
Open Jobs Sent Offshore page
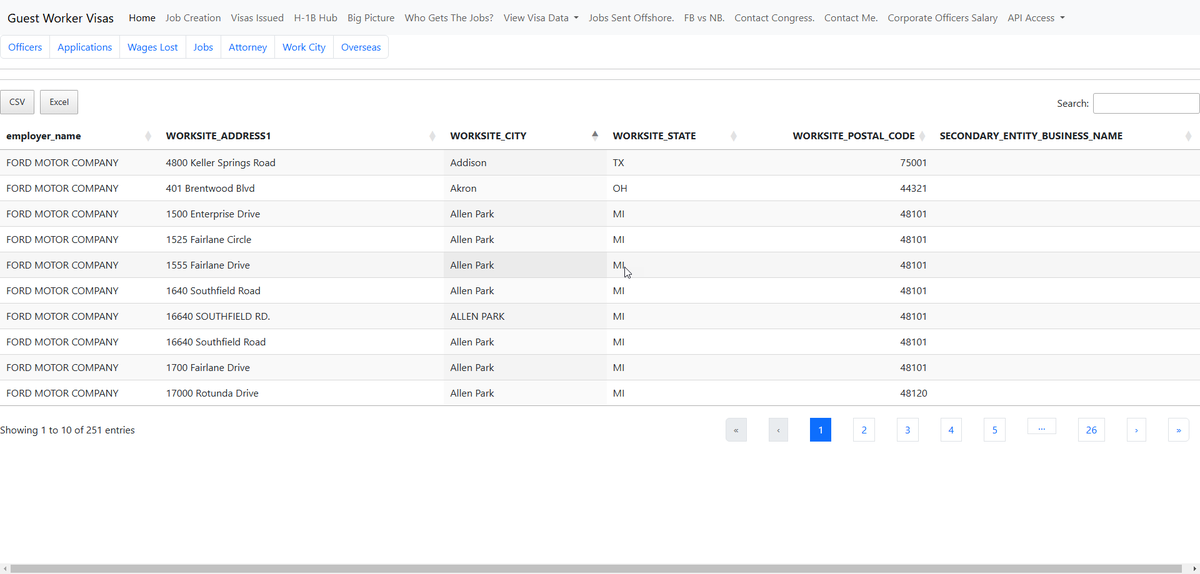(x=631, y=18)
